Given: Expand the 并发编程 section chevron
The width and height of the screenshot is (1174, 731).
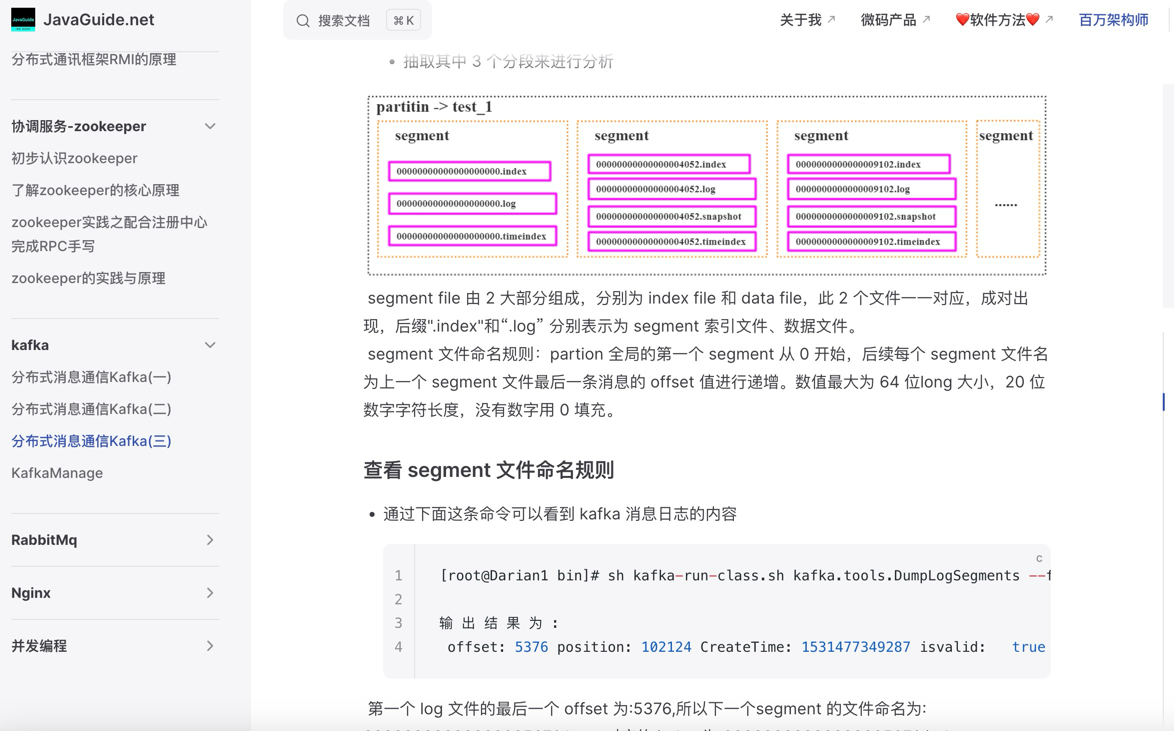Looking at the screenshot, I should point(210,646).
